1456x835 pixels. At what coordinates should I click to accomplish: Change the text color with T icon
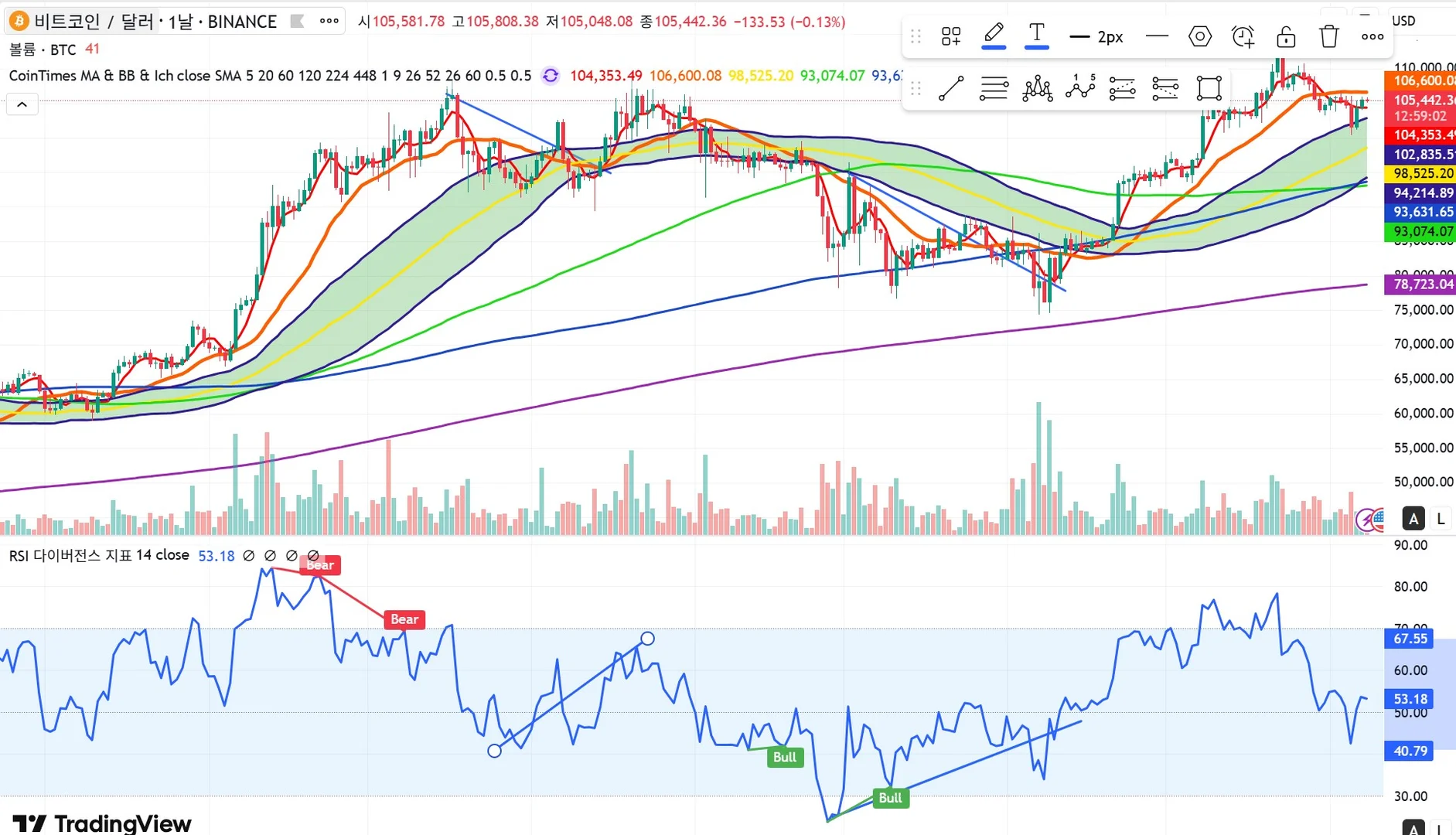click(x=1037, y=36)
